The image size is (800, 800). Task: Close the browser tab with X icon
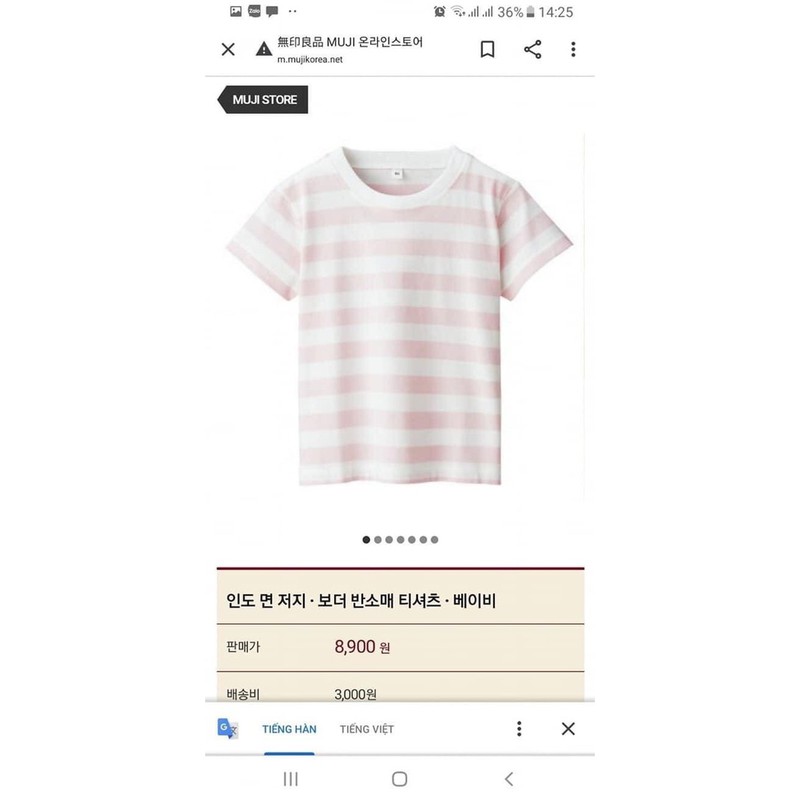pyautogui.click(x=228, y=49)
